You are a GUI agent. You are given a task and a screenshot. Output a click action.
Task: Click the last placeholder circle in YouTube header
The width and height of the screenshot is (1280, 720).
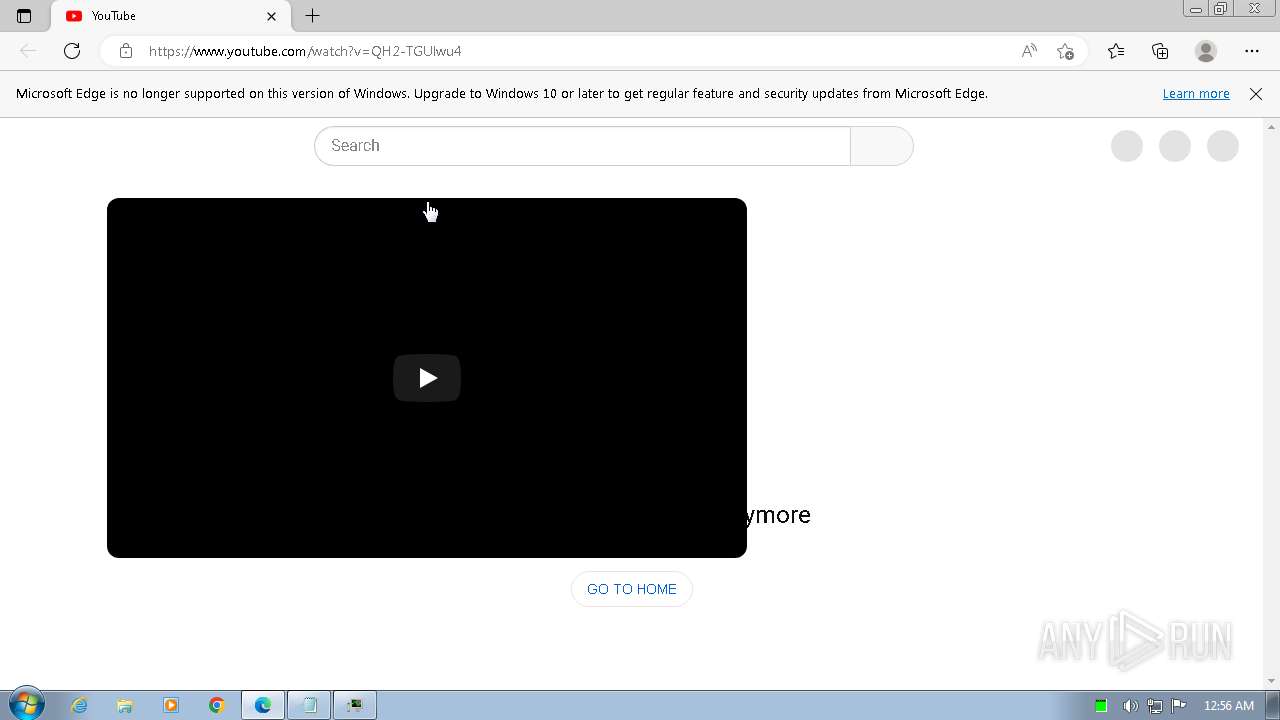[1223, 146]
